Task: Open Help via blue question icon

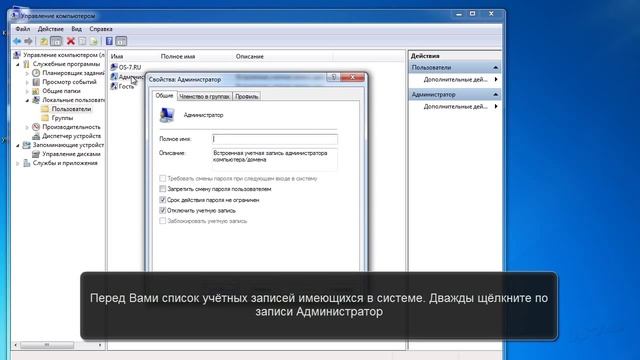Action: [109, 41]
